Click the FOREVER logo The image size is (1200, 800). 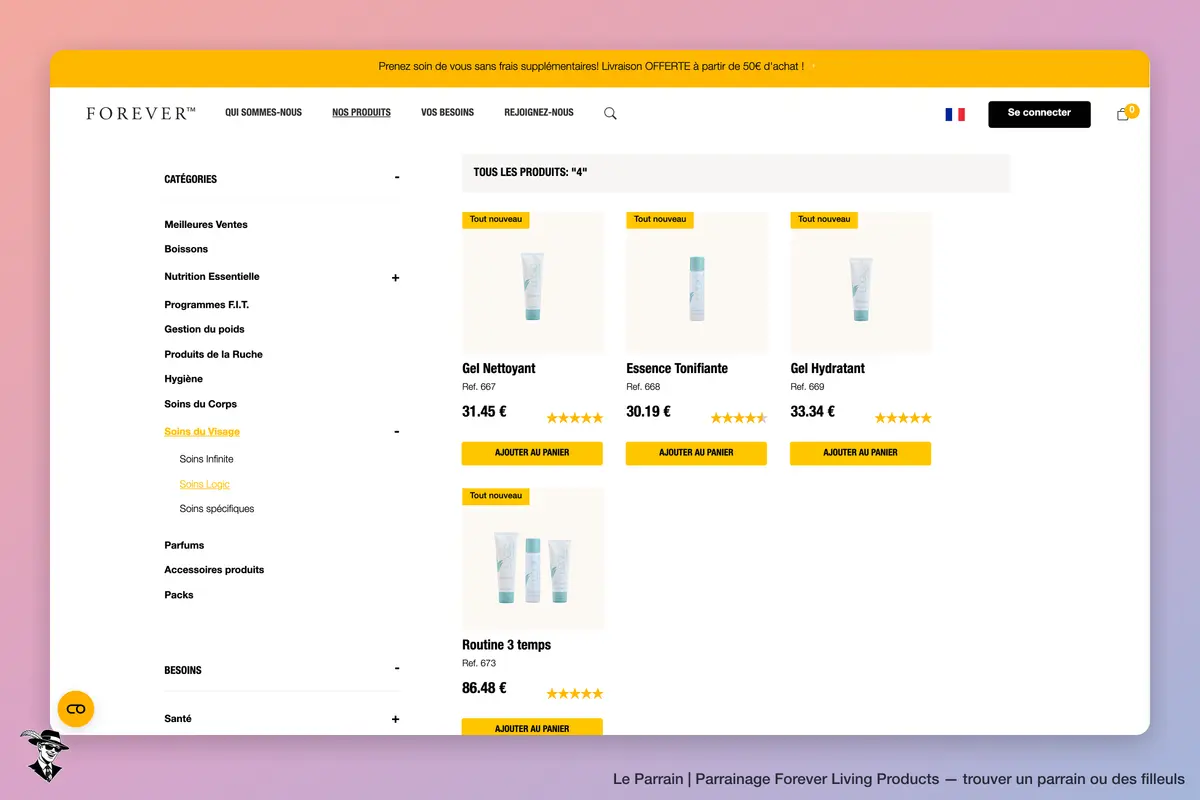coord(141,113)
